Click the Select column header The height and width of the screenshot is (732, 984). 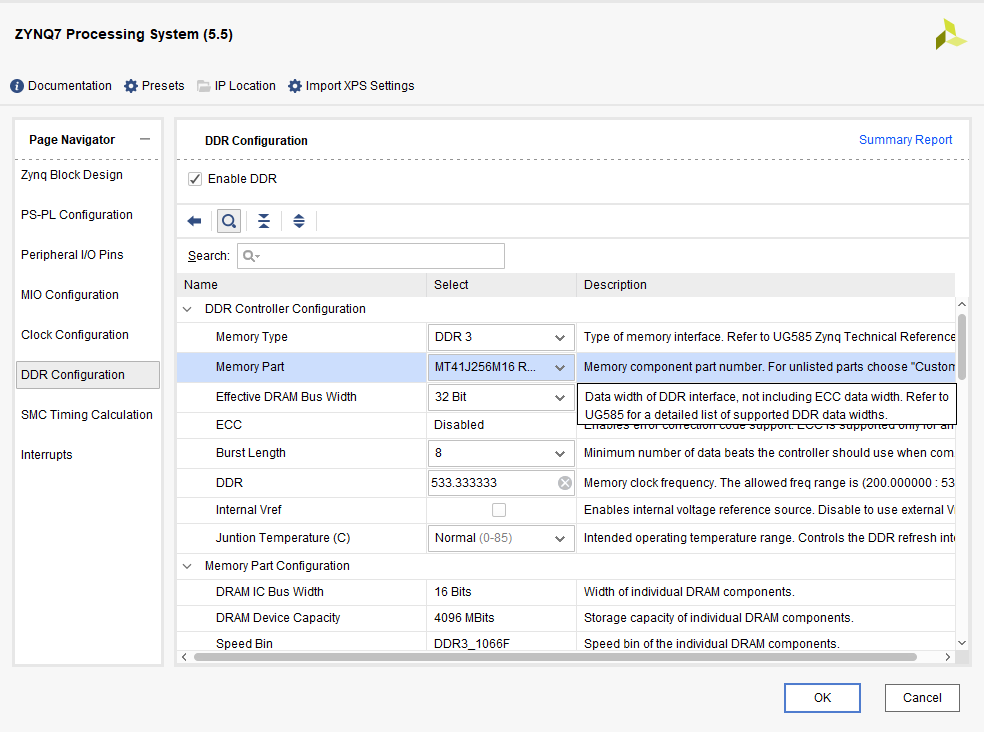point(501,285)
